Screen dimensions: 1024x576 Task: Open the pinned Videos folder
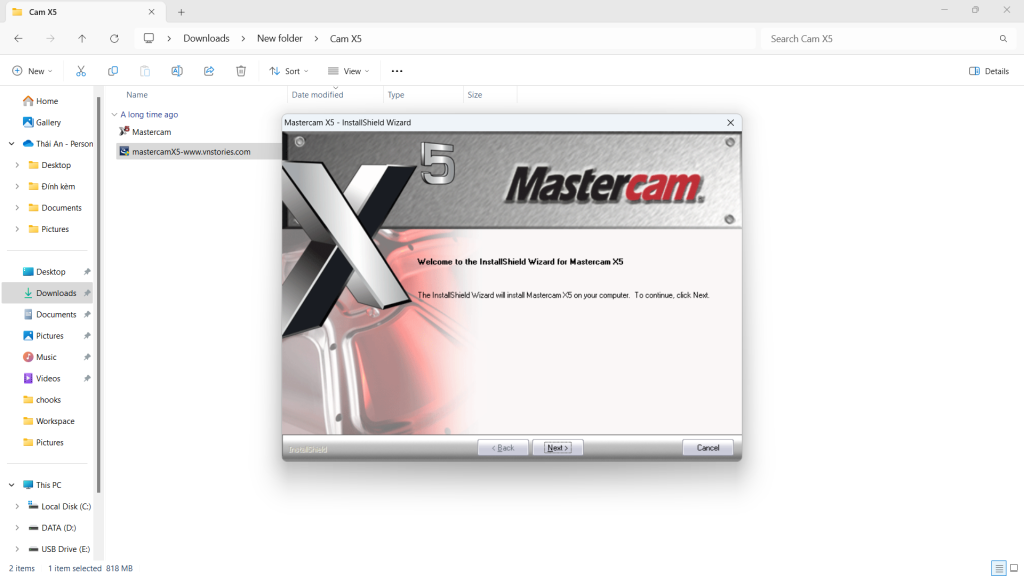[x=48, y=379]
